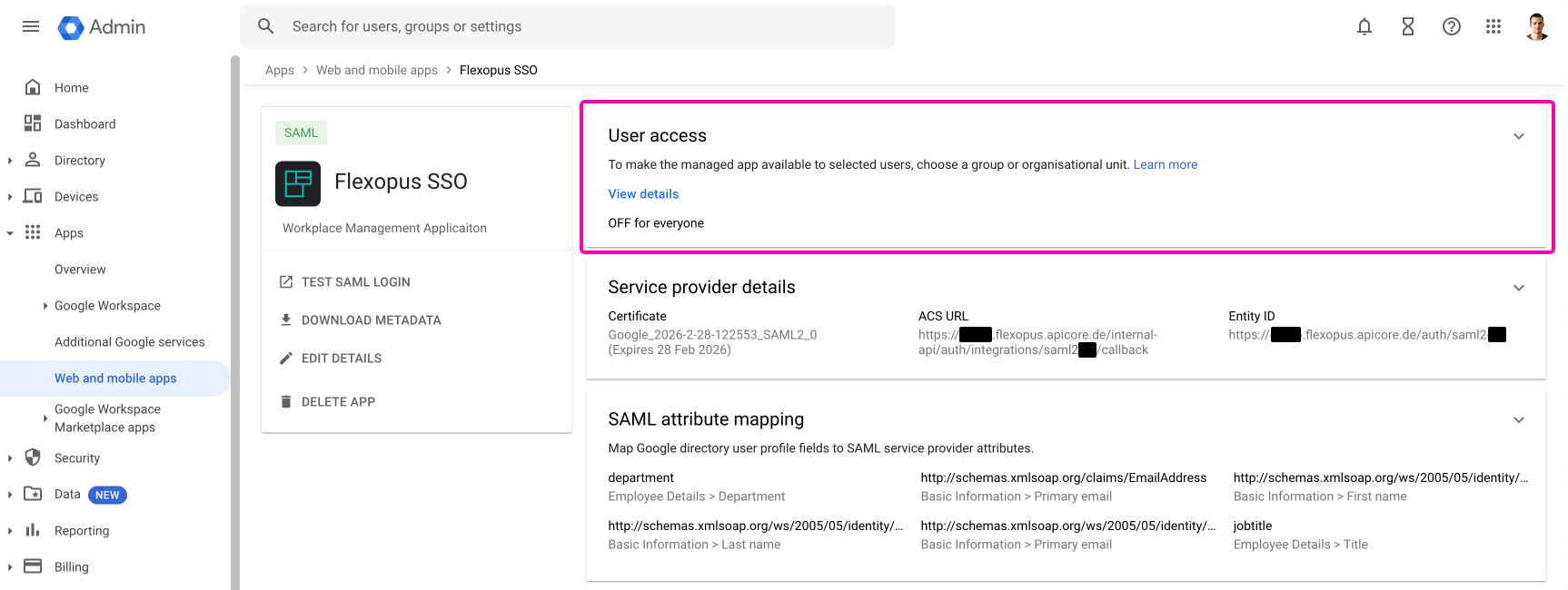Click the notifications bell icon
1568x590 pixels.
point(1364,26)
